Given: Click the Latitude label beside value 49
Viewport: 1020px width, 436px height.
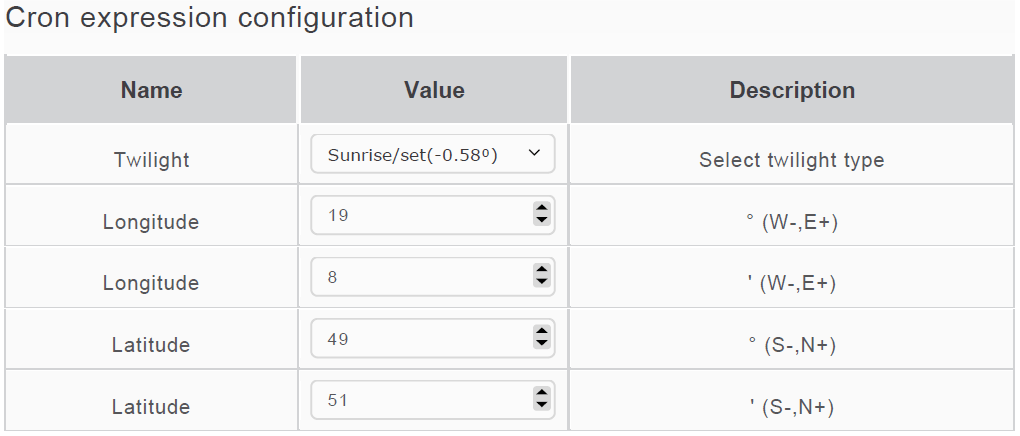Looking at the screenshot, I should 151,345.
